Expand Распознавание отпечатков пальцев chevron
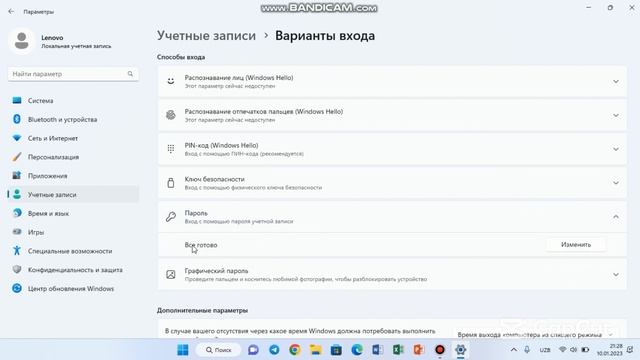 [616, 116]
